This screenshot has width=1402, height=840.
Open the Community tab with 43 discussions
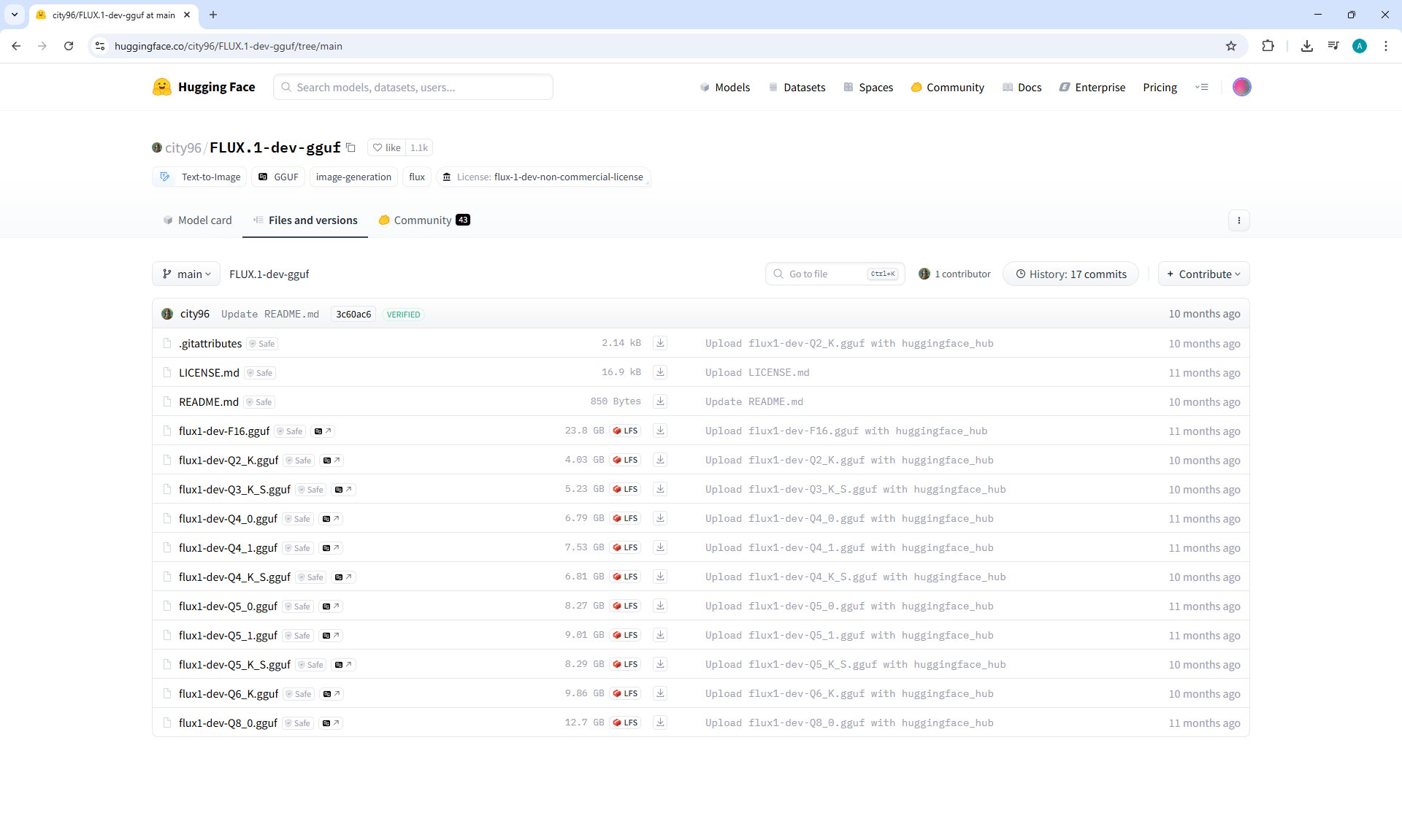(x=424, y=220)
